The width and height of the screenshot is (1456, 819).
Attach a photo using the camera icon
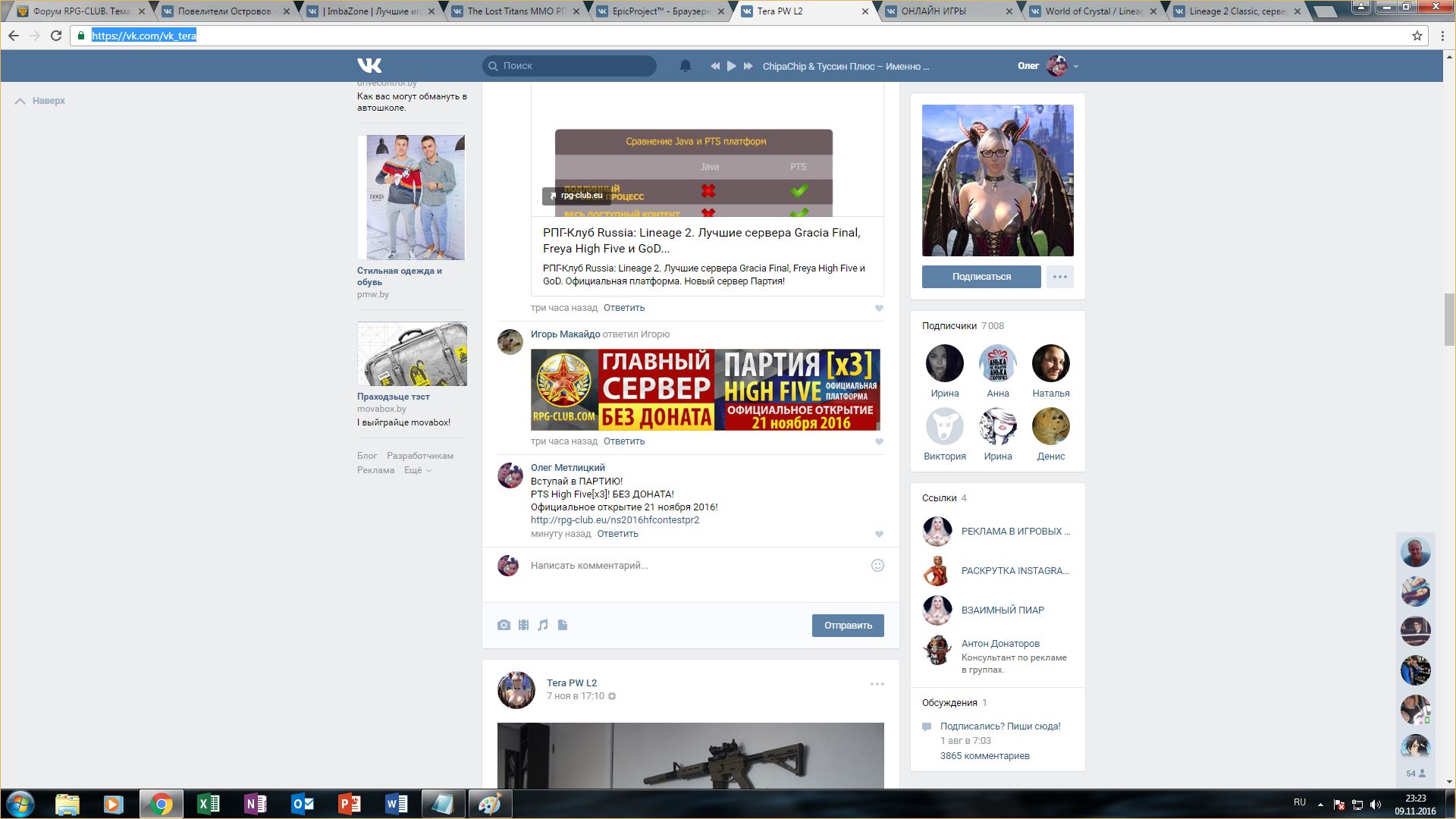coord(504,626)
